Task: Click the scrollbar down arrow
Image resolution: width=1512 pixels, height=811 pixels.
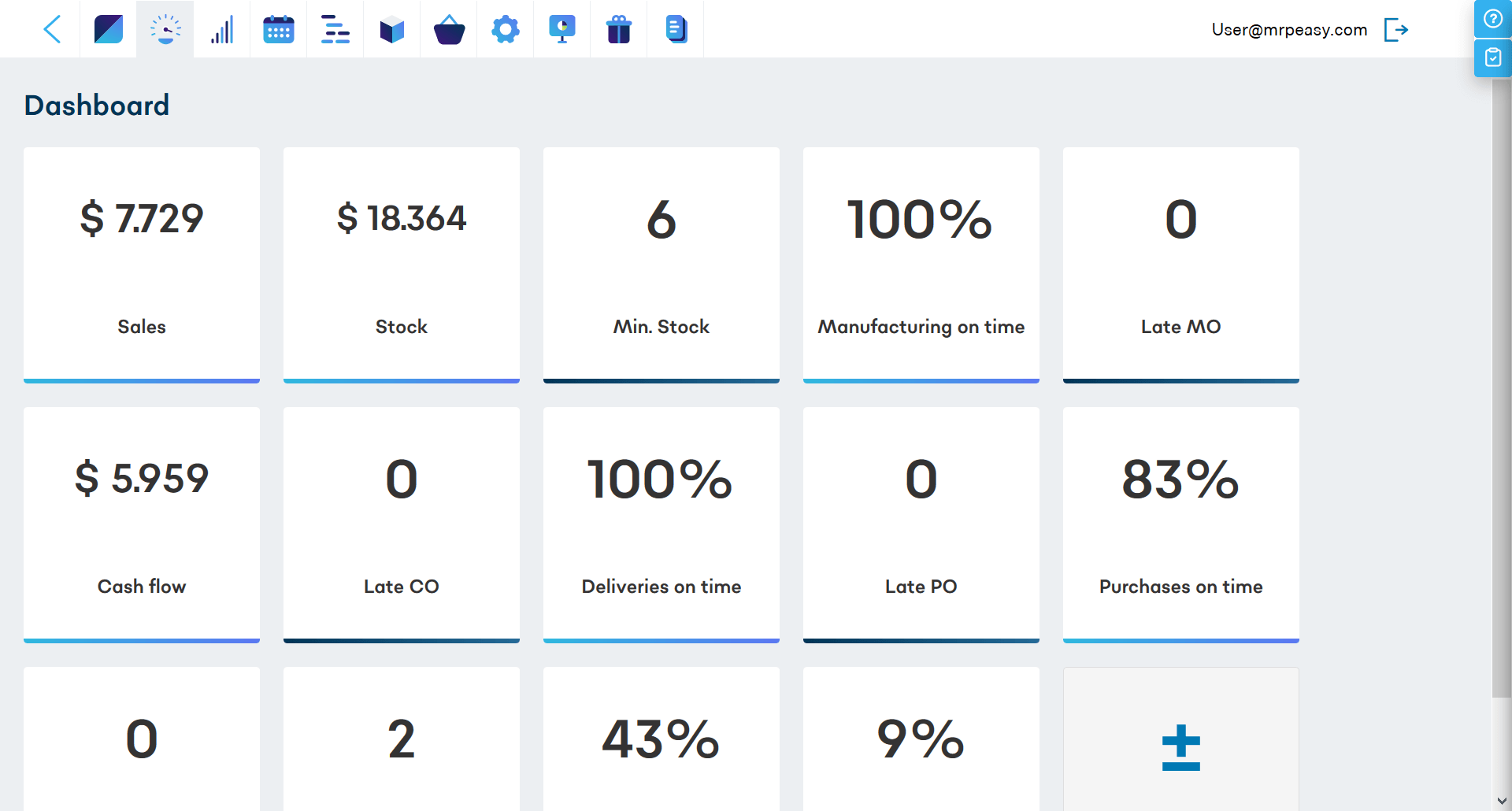Action: tap(1502, 802)
